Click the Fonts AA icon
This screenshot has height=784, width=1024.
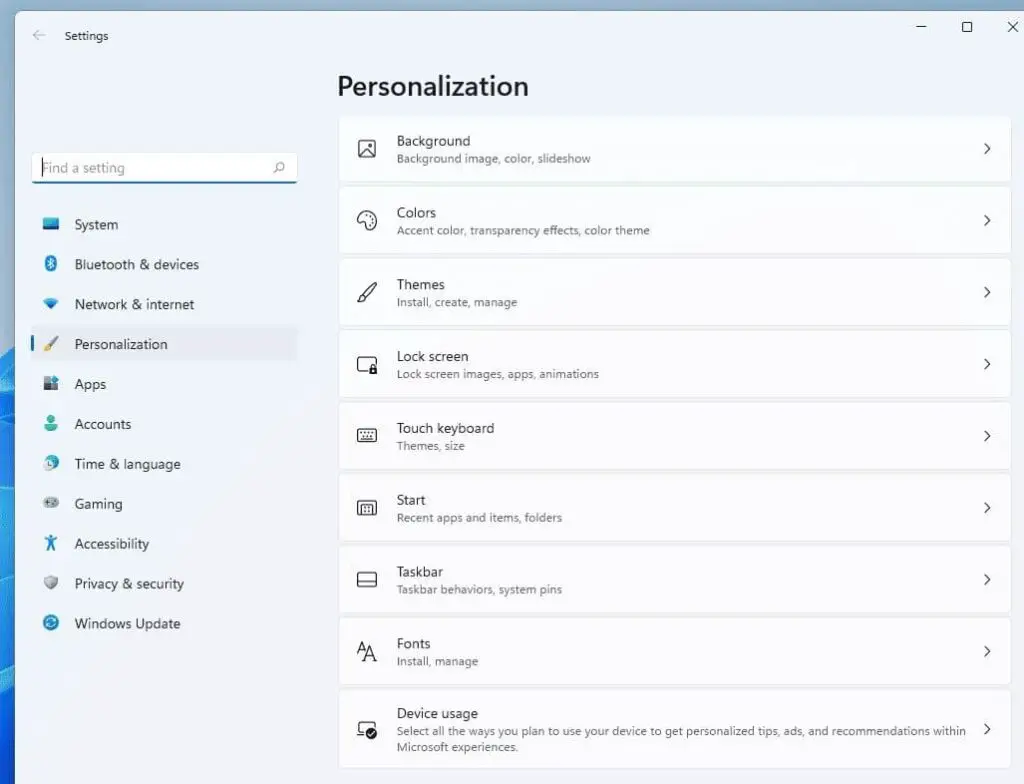click(x=367, y=652)
